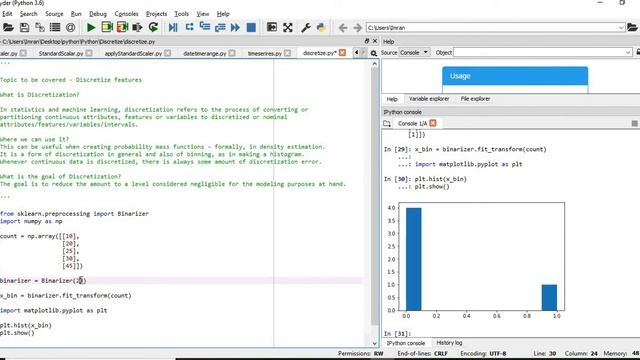Click the new console tab icon
The width and height of the screenshot is (640, 360).
click(387, 123)
